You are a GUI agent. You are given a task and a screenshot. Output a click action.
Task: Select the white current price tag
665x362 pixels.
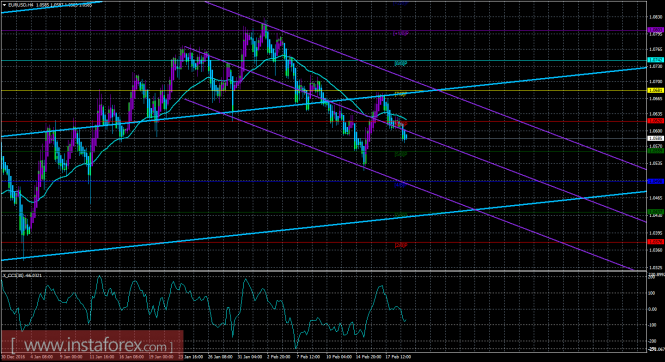pyautogui.click(x=655, y=138)
